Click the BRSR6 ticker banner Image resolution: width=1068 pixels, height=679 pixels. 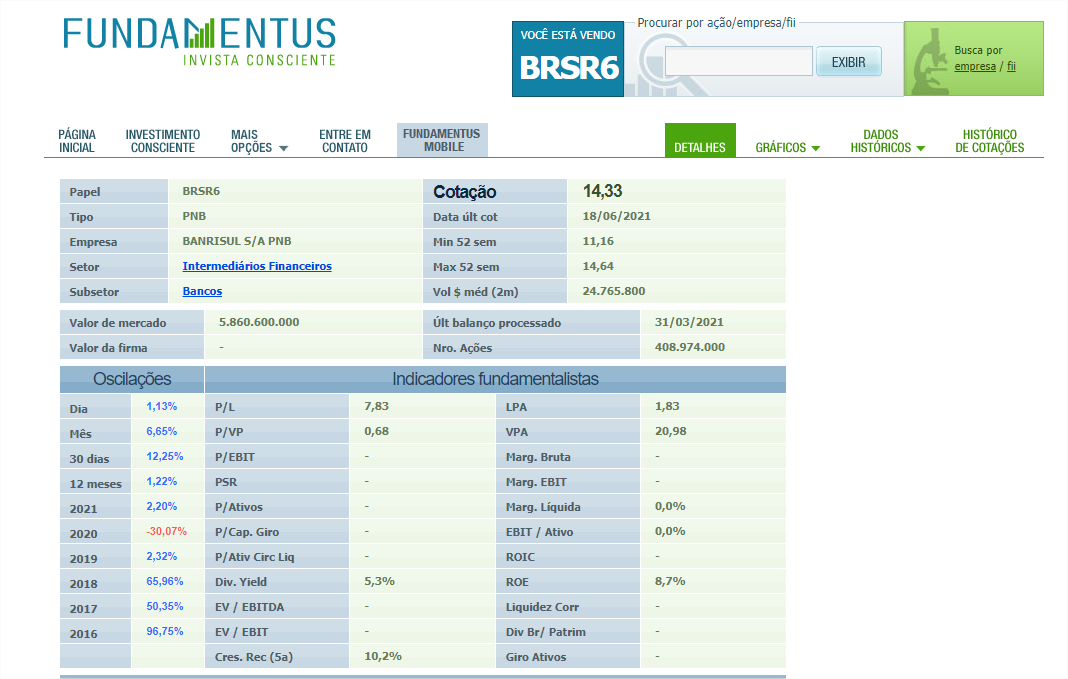tap(568, 59)
